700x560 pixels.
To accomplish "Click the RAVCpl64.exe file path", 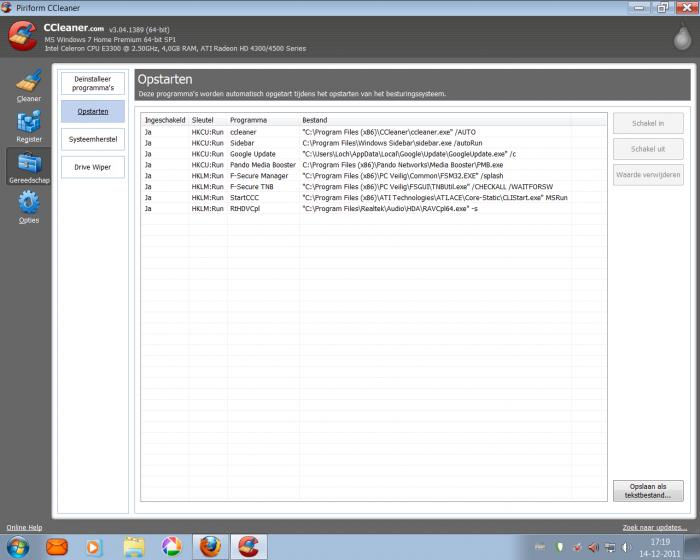I will (390, 209).
